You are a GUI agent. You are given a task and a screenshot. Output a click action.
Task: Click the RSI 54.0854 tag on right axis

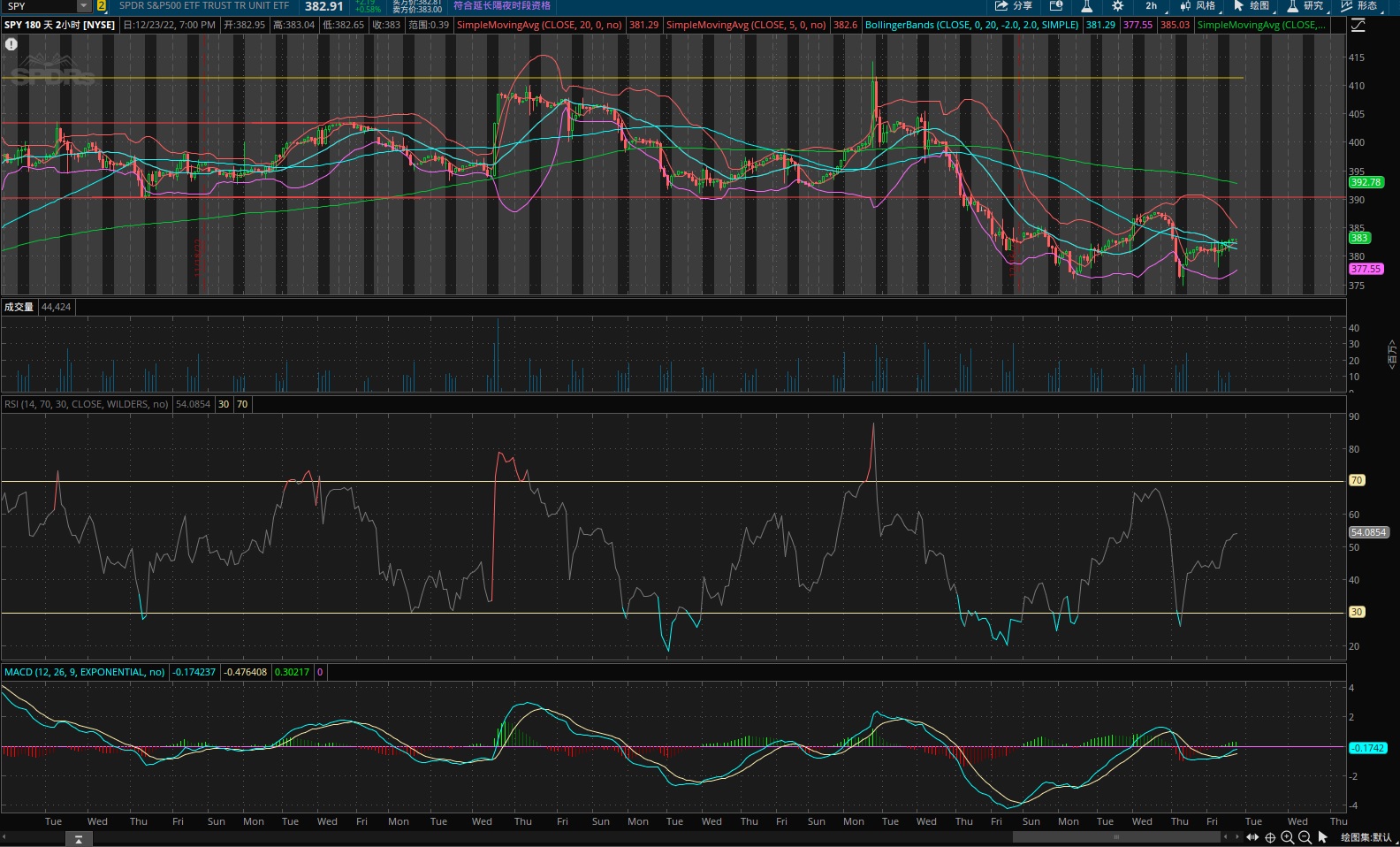click(x=1368, y=532)
